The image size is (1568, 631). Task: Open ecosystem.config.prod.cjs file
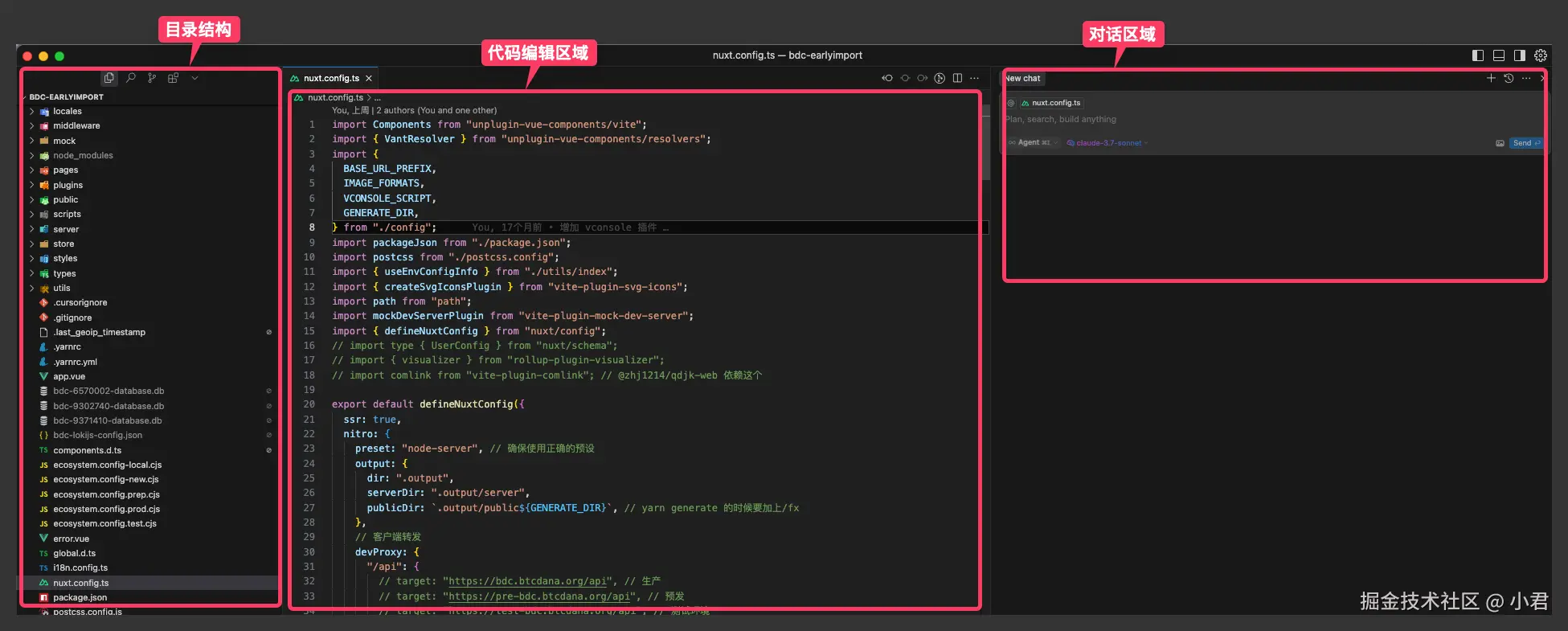[x=106, y=509]
